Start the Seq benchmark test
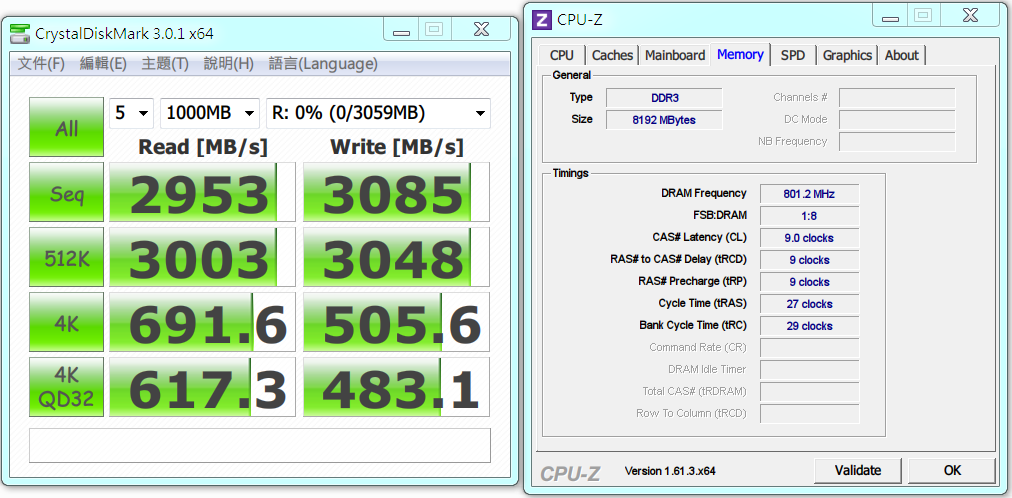 66,192
